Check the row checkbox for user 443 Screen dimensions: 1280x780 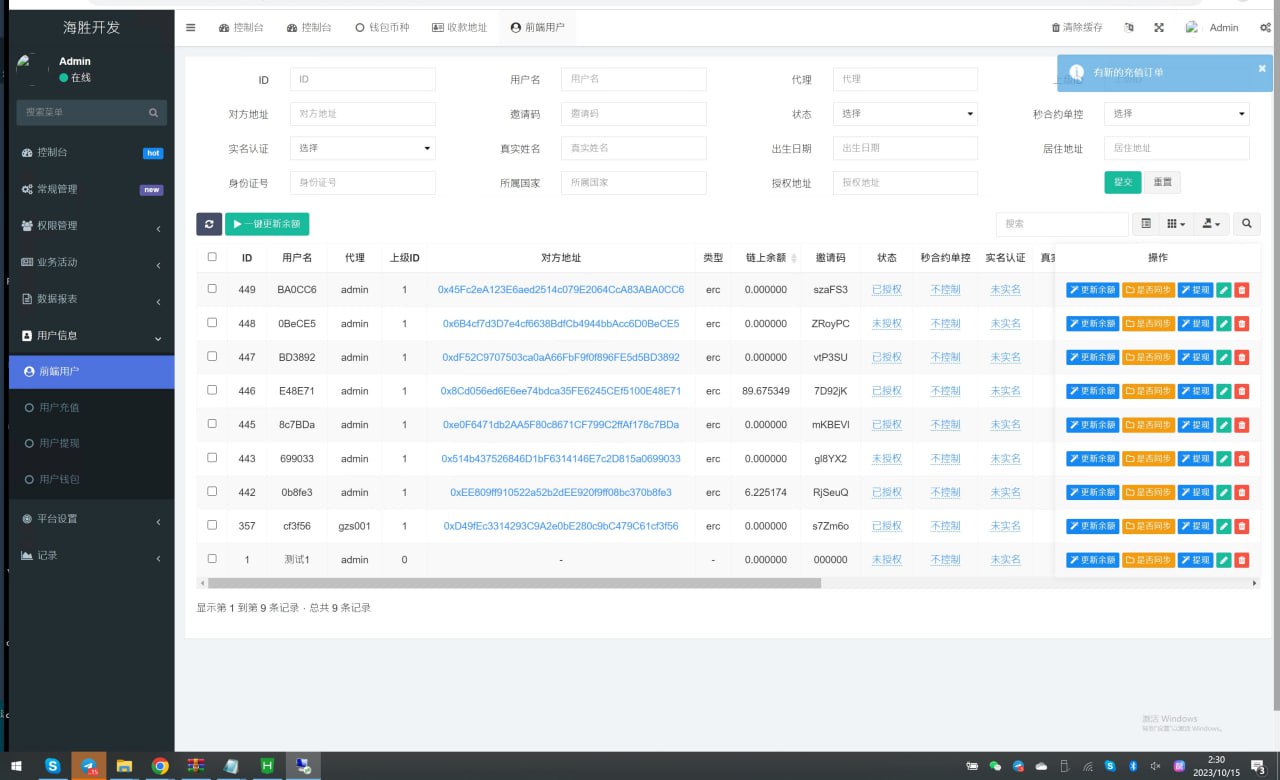pyautogui.click(x=211, y=458)
